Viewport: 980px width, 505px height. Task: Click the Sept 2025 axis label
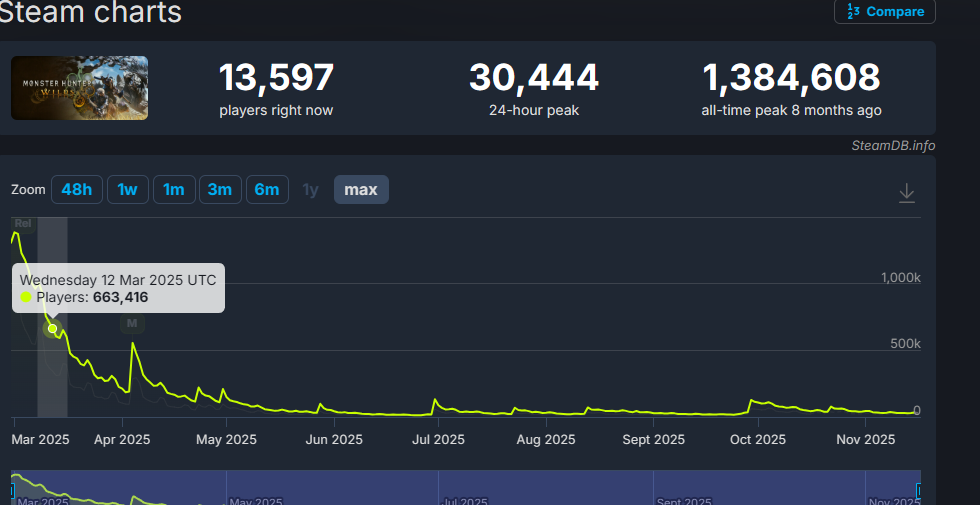(653, 439)
